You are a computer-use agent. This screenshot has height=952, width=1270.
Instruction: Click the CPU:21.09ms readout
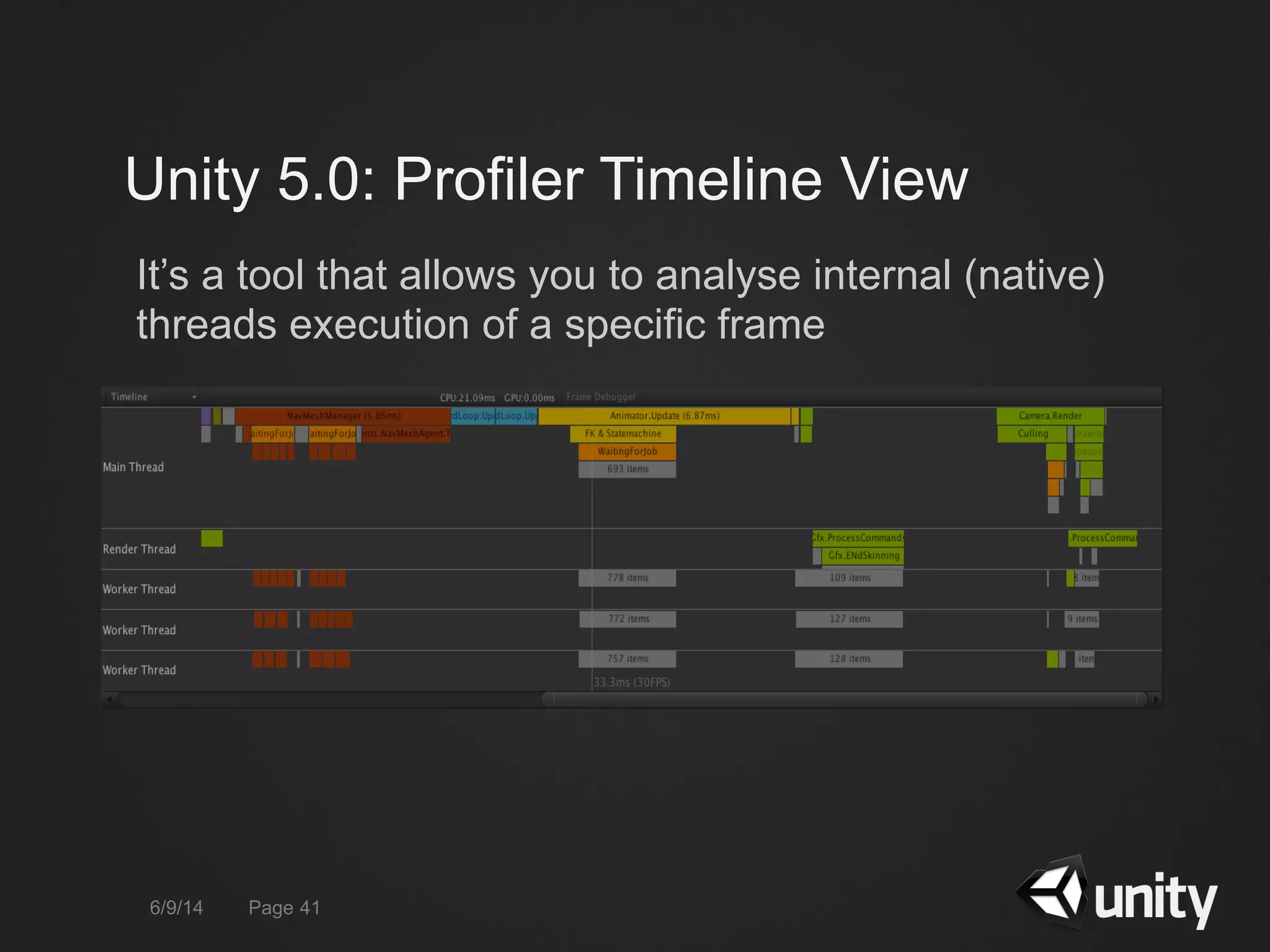468,398
